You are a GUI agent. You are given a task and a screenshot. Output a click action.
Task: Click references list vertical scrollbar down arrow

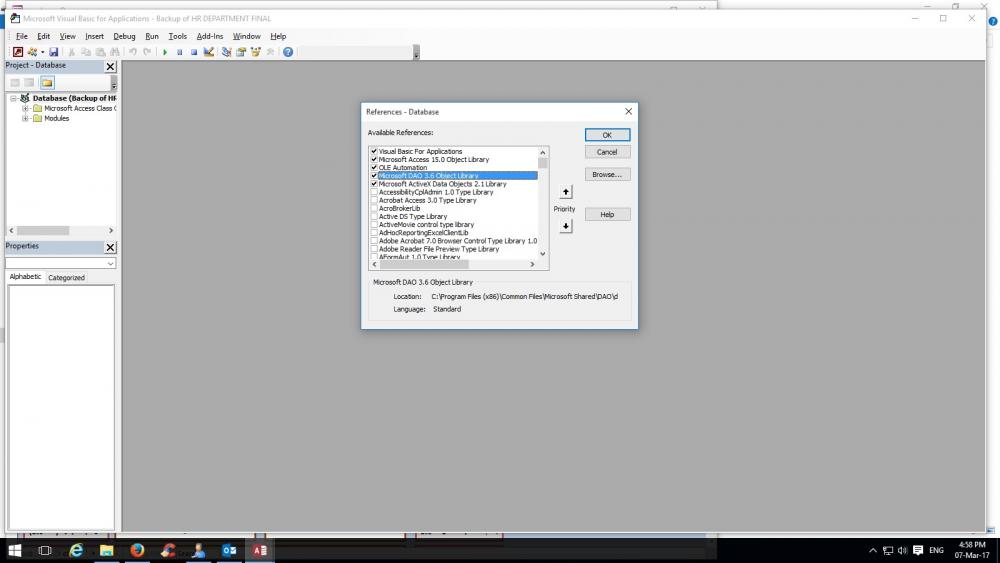[543, 254]
